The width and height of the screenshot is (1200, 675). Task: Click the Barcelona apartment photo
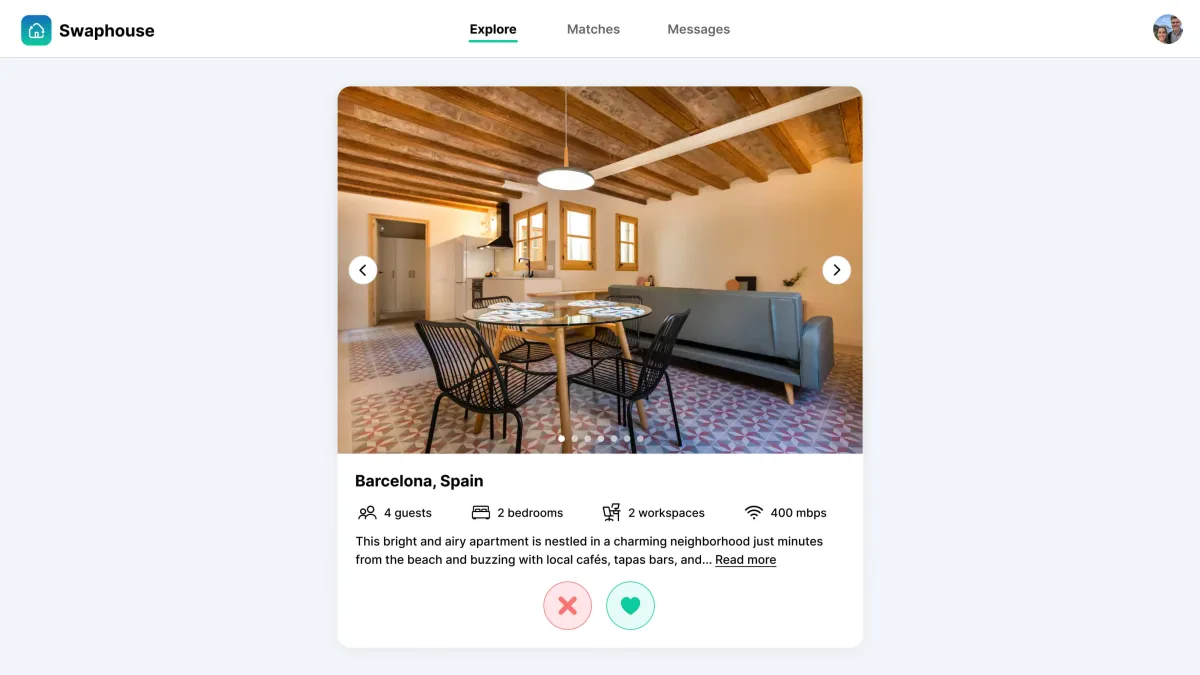(x=600, y=270)
